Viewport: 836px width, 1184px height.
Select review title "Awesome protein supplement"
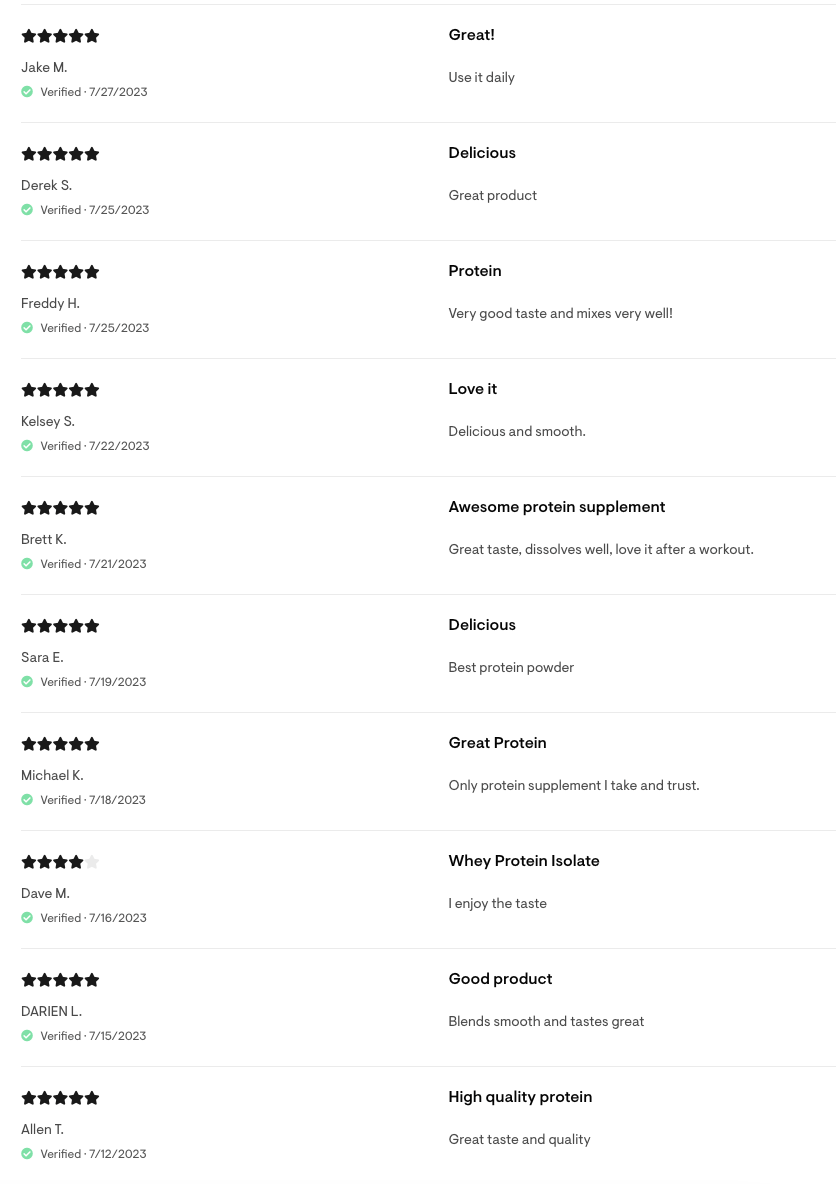pos(556,507)
